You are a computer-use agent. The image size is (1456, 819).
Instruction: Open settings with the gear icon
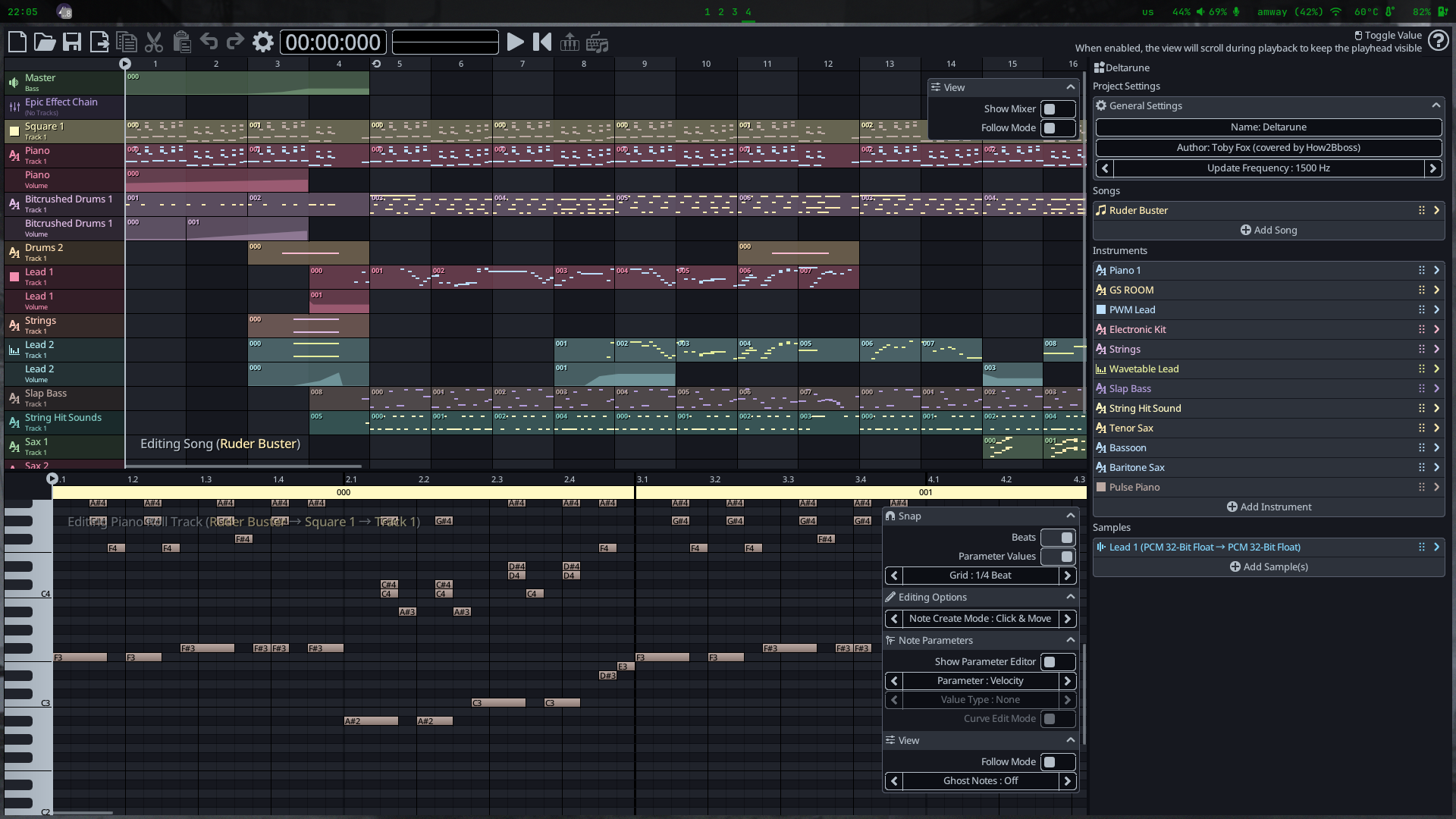[x=262, y=42]
